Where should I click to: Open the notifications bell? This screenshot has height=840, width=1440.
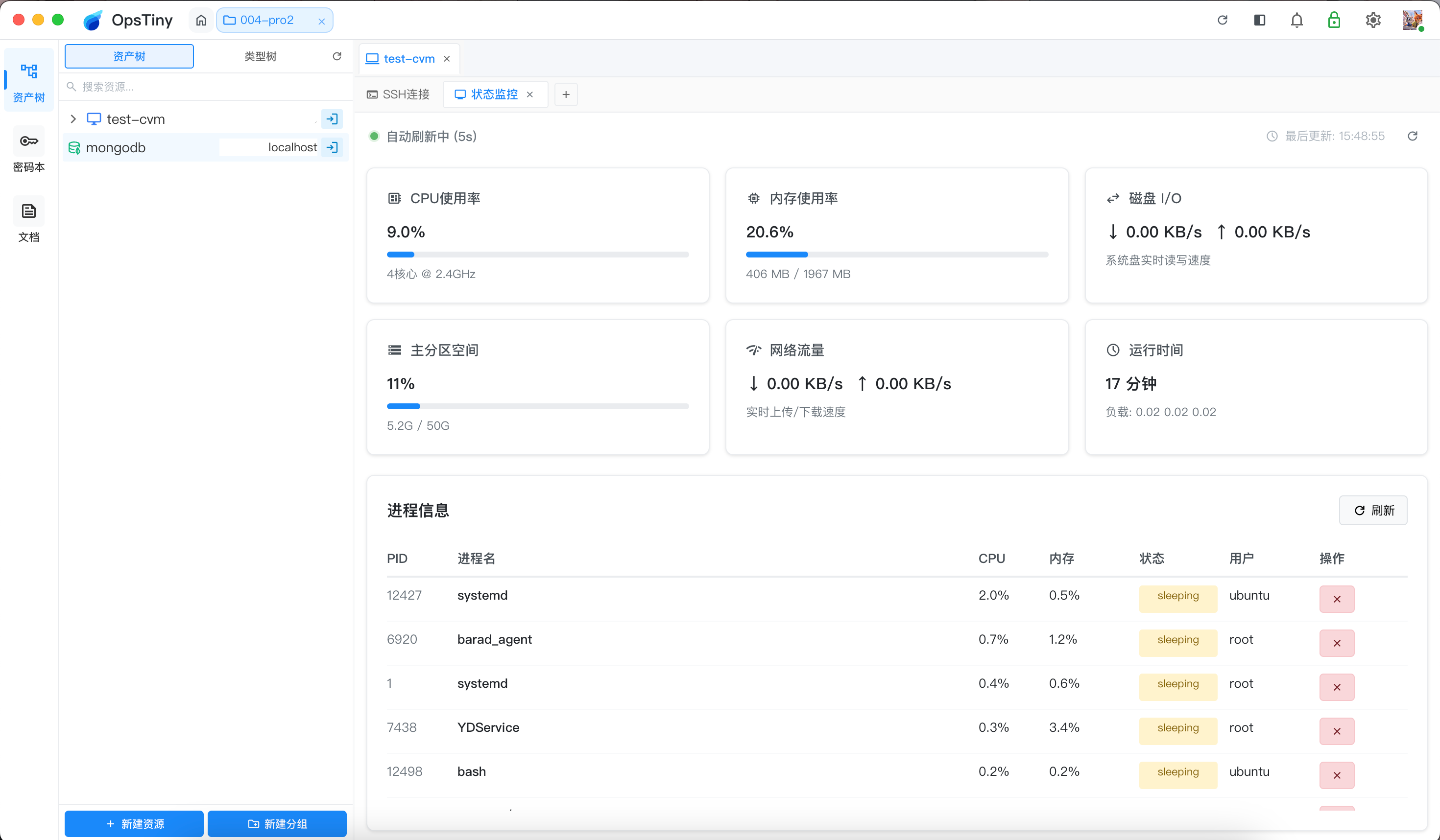pyautogui.click(x=1296, y=20)
